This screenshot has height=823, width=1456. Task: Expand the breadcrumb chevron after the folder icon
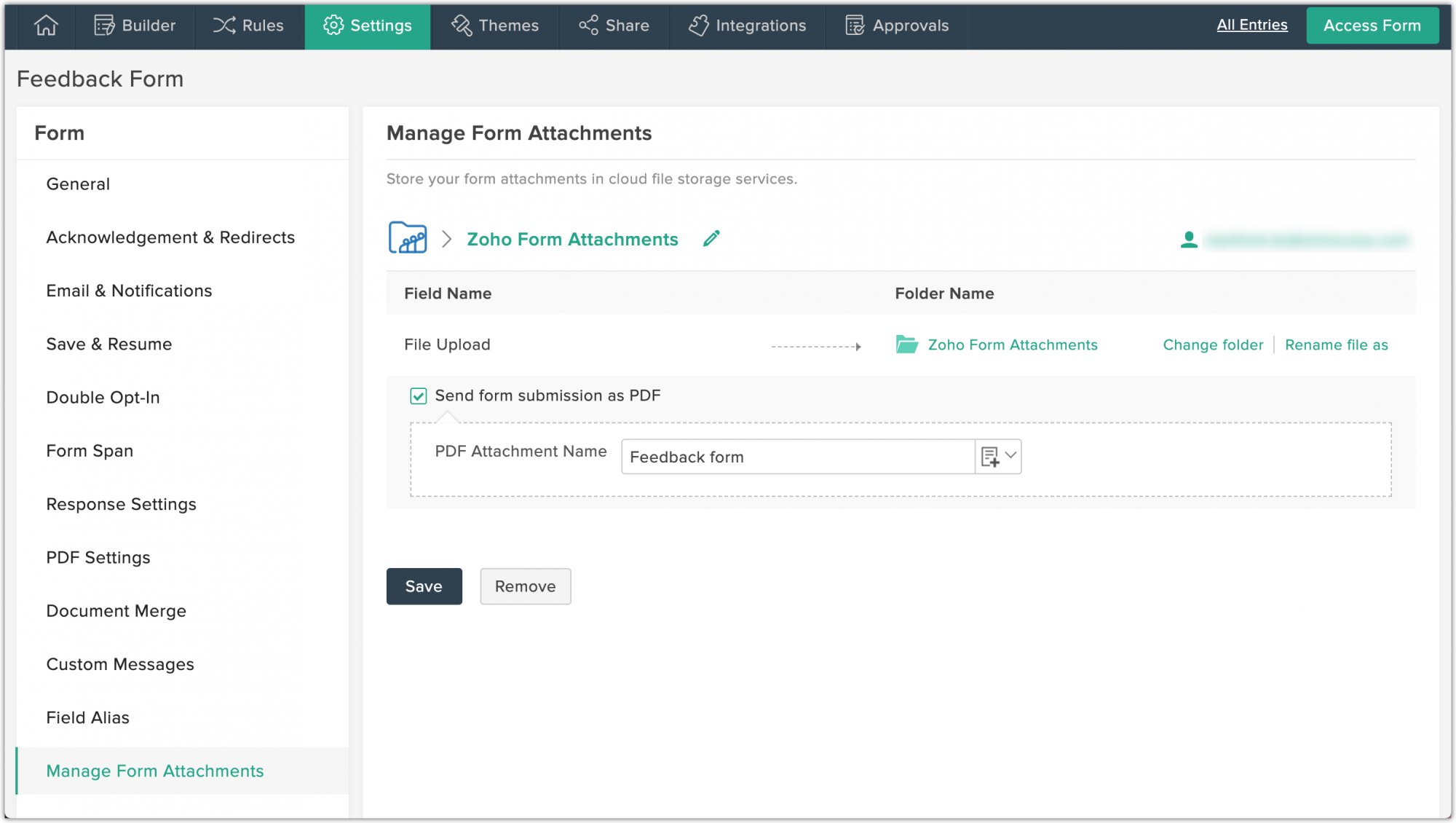(x=447, y=238)
